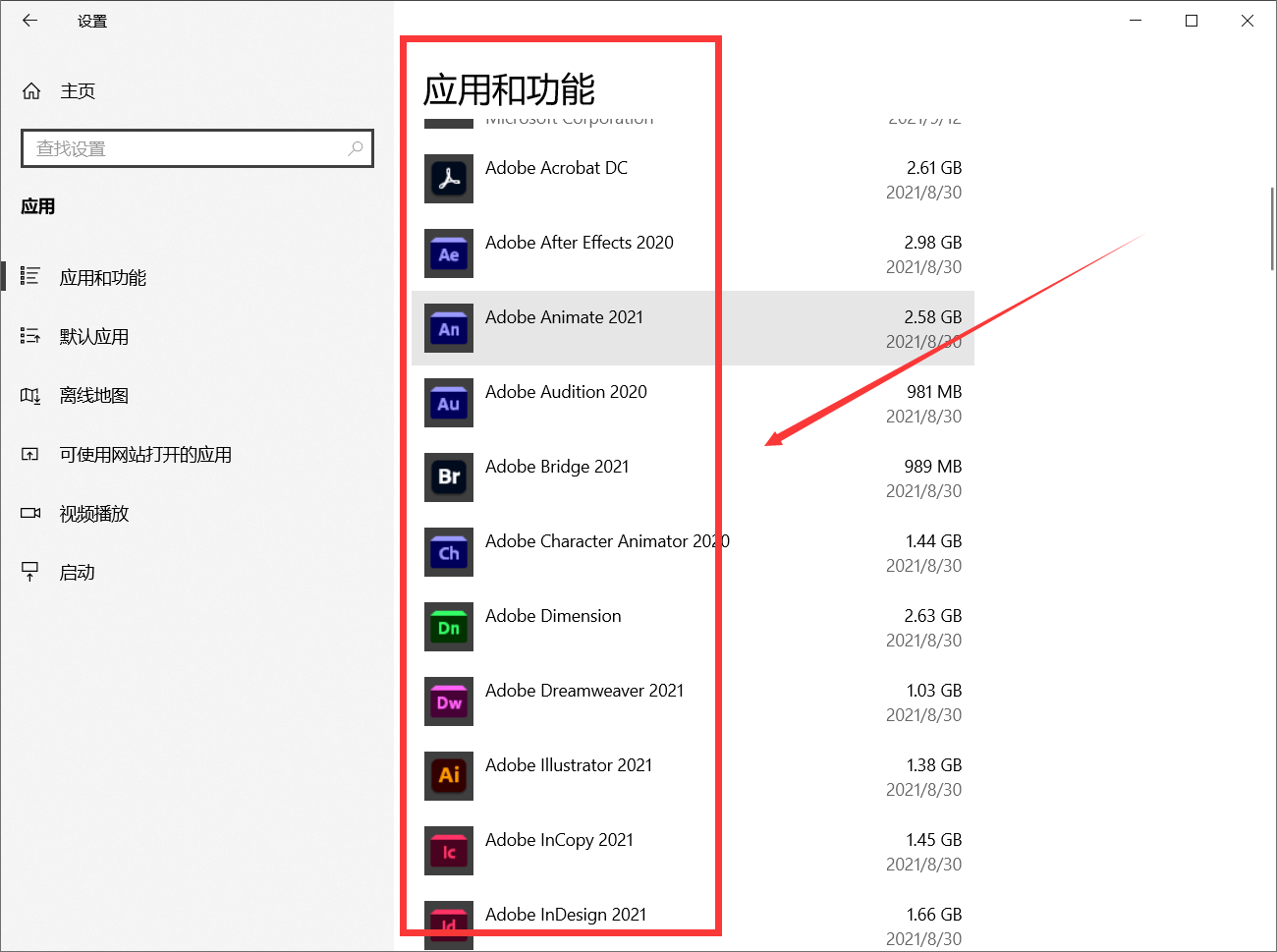This screenshot has width=1277, height=952.
Task: Click the 离线地图 map icon
Action: (x=30, y=395)
